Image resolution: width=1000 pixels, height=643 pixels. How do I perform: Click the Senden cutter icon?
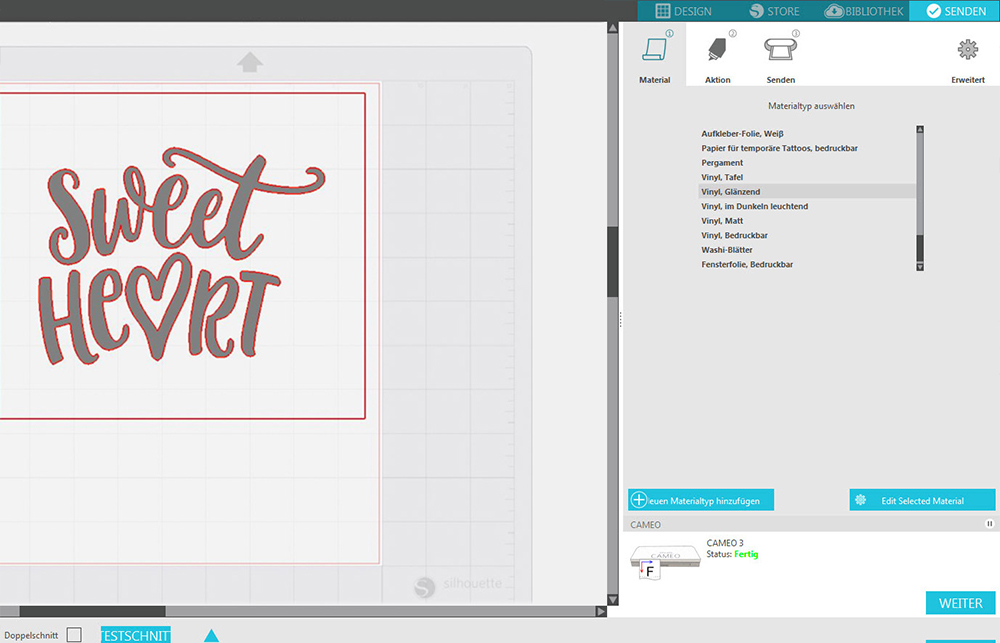(x=780, y=51)
